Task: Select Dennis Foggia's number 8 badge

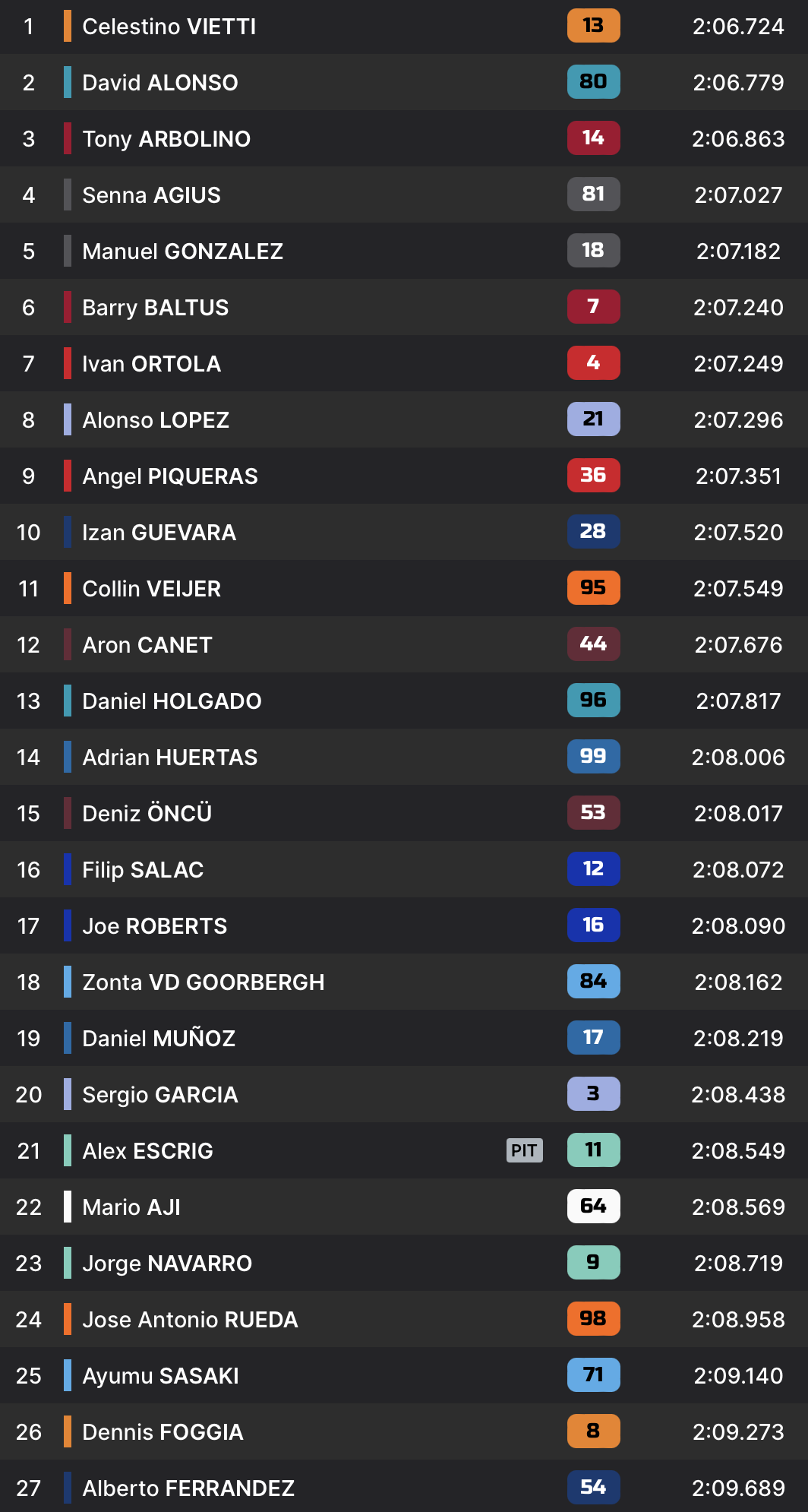Action: pos(593,1431)
